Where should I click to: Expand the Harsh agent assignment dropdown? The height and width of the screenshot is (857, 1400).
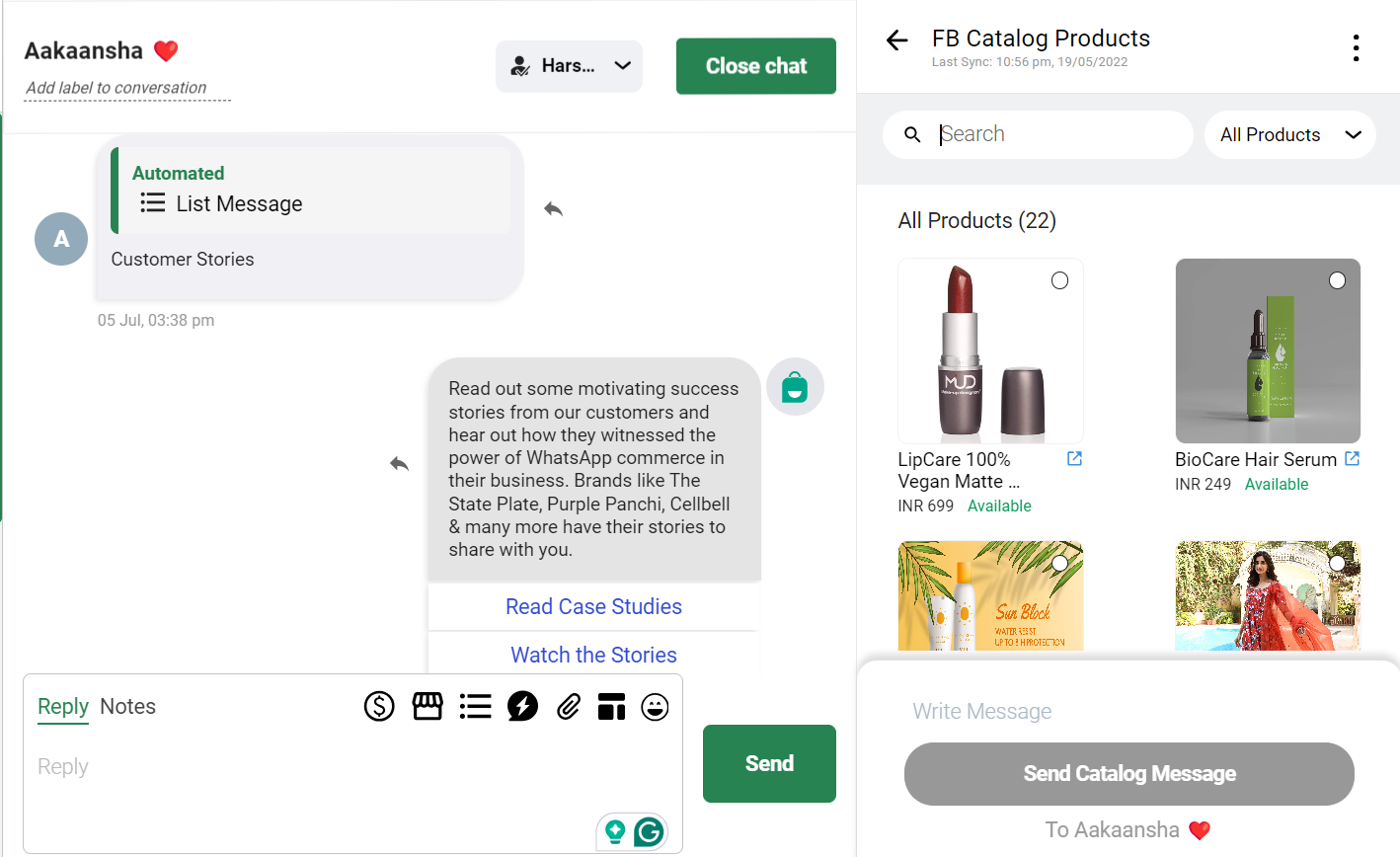tap(569, 66)
